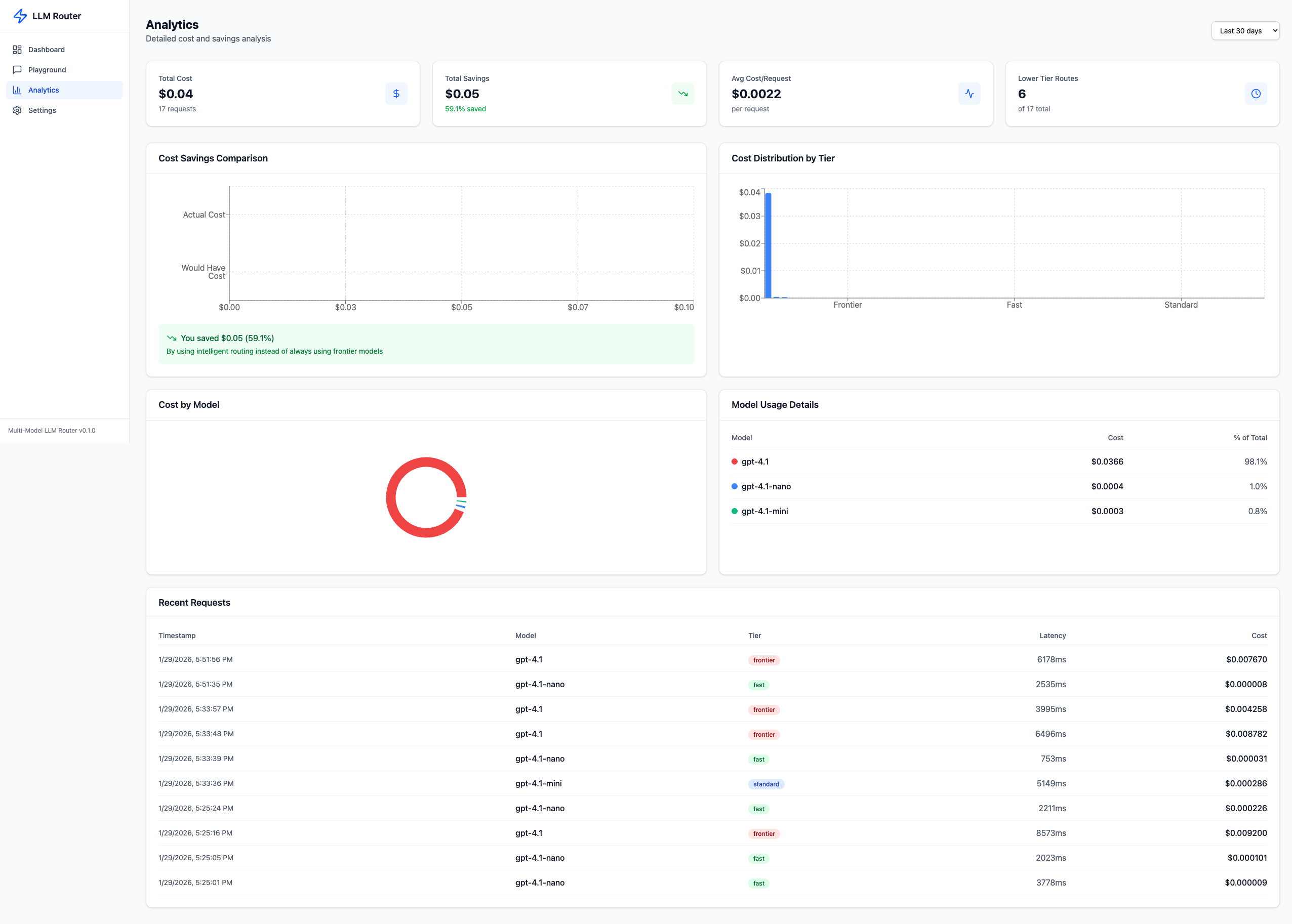Click cost '$0.007670' in Recent Requests
The width and height of the screenshot is (1292, 924).
1246,659
